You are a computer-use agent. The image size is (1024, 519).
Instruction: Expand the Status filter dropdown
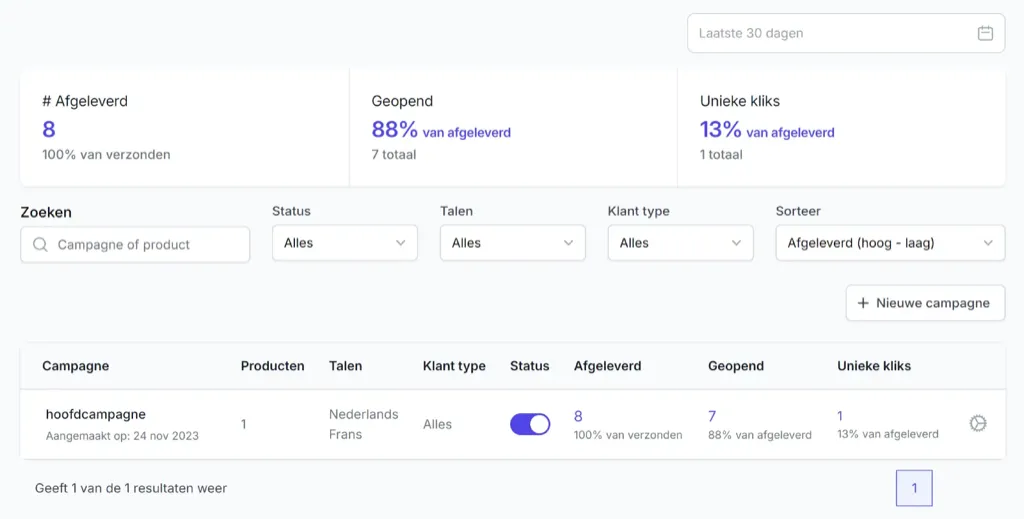click(345, 243)
